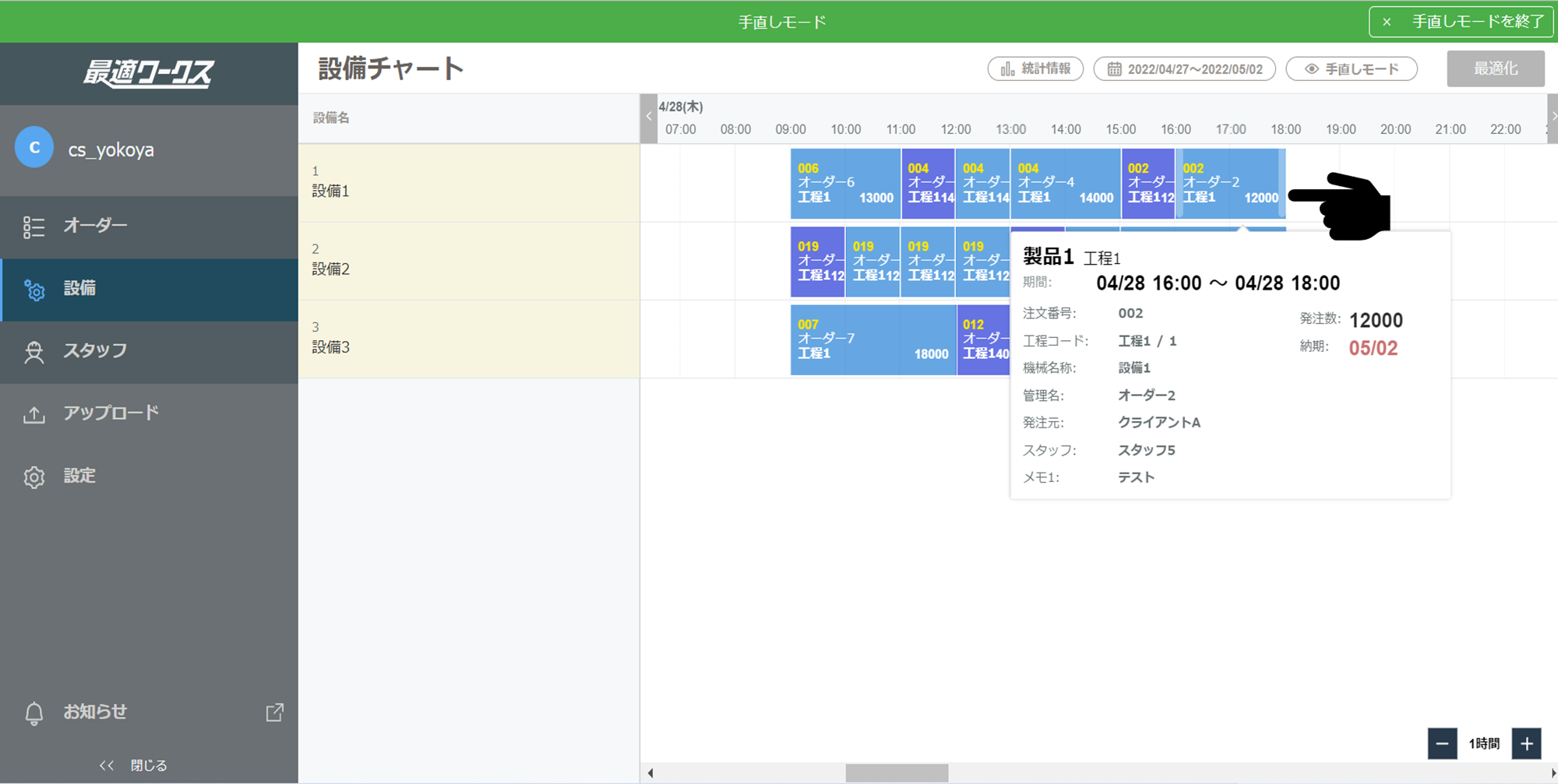Open the オーダー list menu item
The image size is (1558, 784).
[x=149, y=226]
